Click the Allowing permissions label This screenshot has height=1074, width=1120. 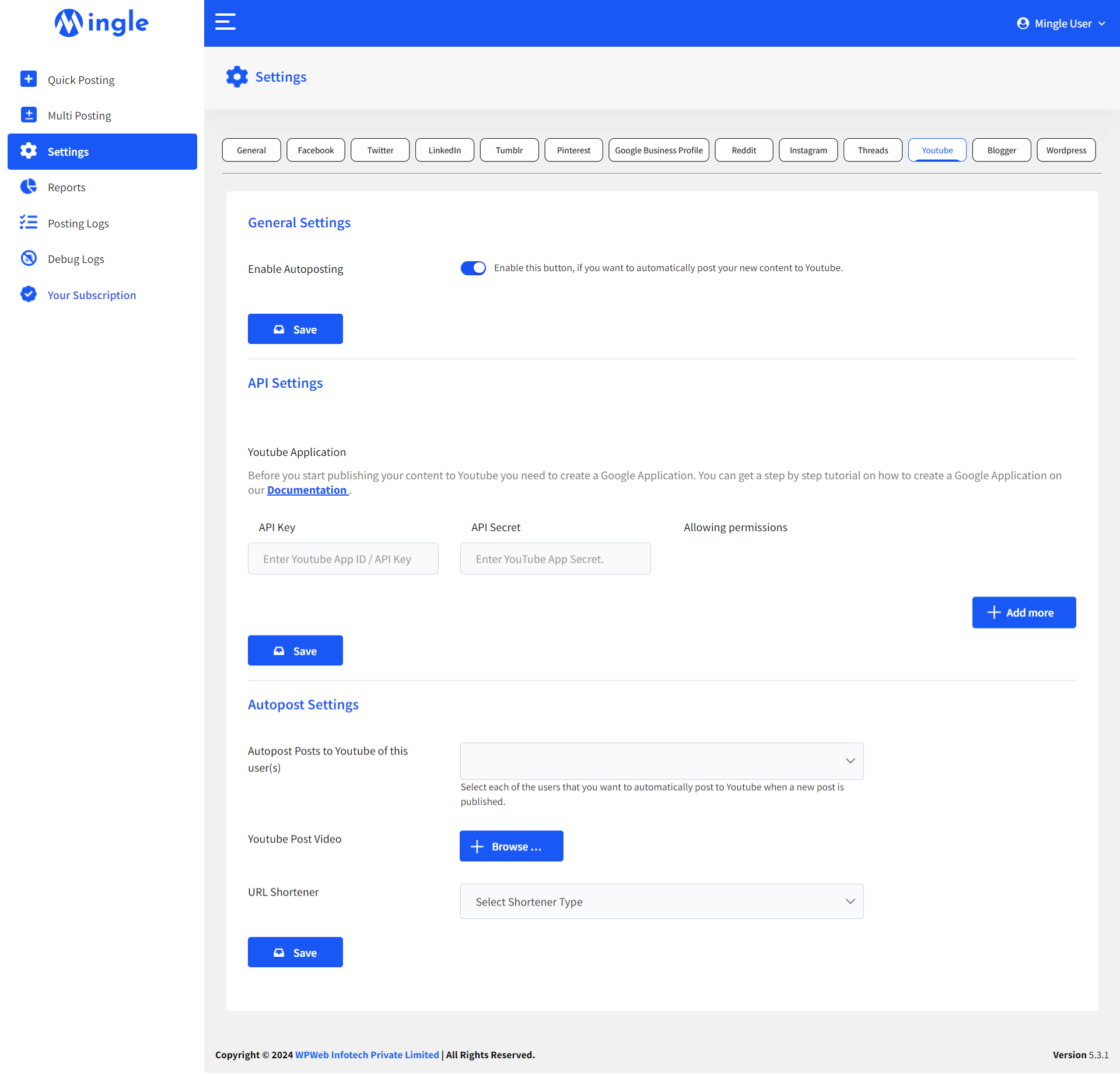click(x=736, y=527)
